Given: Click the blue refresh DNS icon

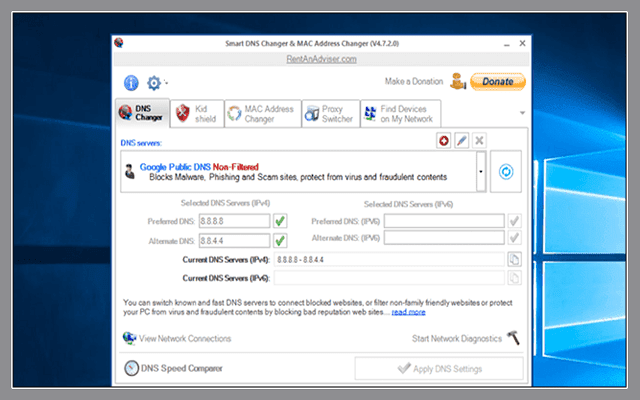Looking at the screenshot, I should tap(506, 171).
